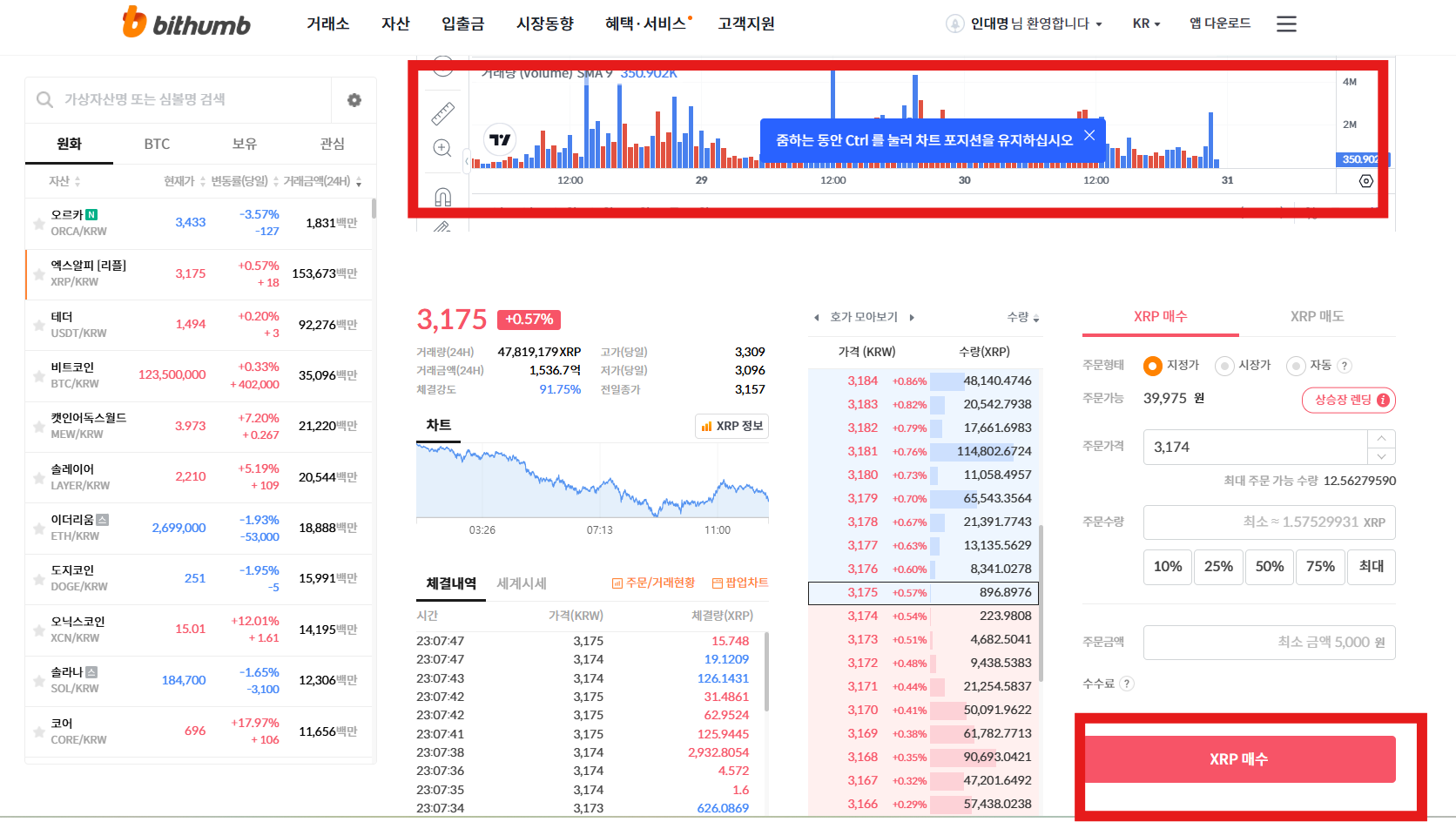Screen dimensions: 1456x822
Task: Click the user avatar icon
Action: 955,24
